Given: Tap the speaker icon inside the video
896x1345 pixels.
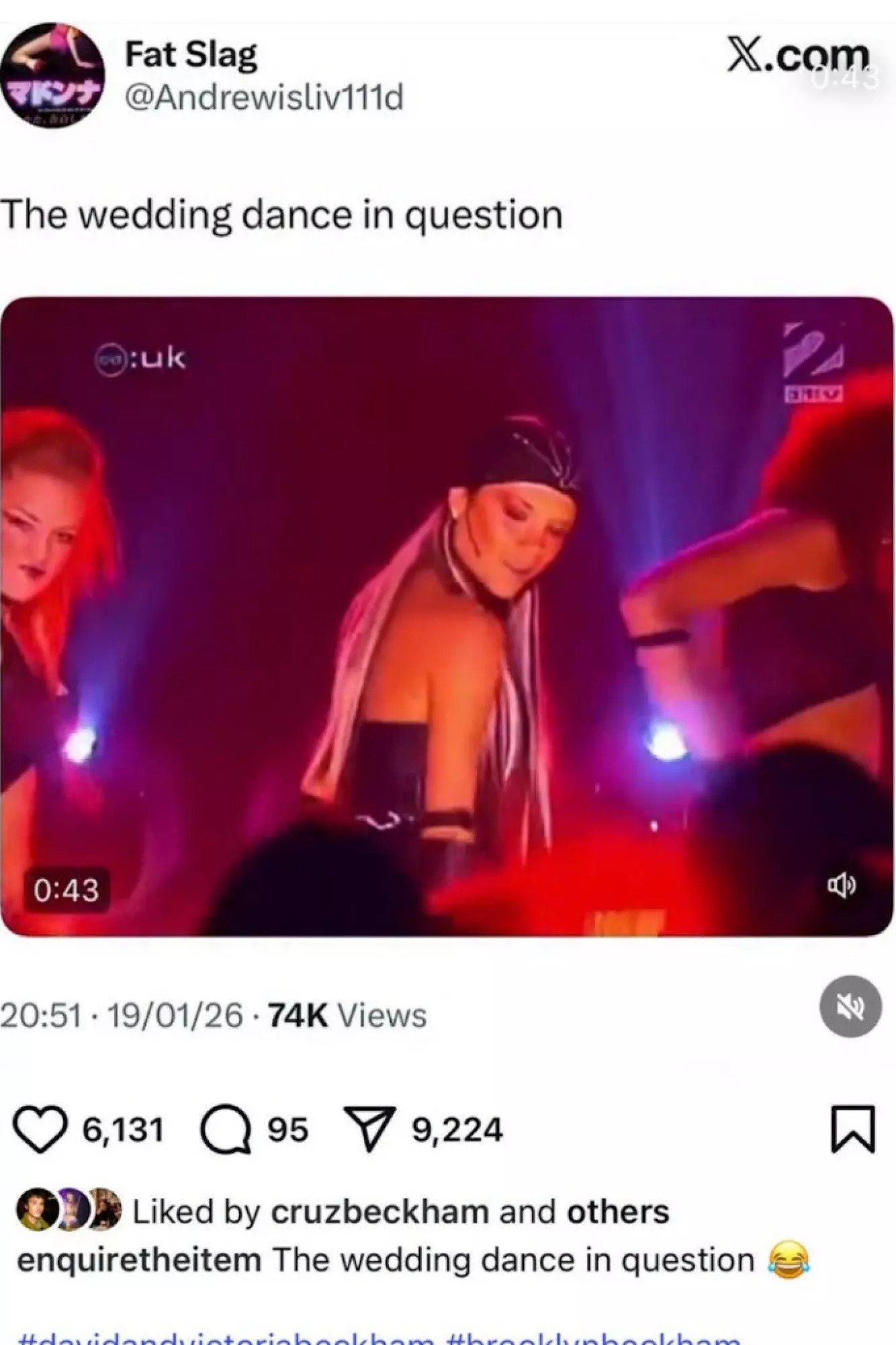Looking at the screenshot, I should 841,886.
